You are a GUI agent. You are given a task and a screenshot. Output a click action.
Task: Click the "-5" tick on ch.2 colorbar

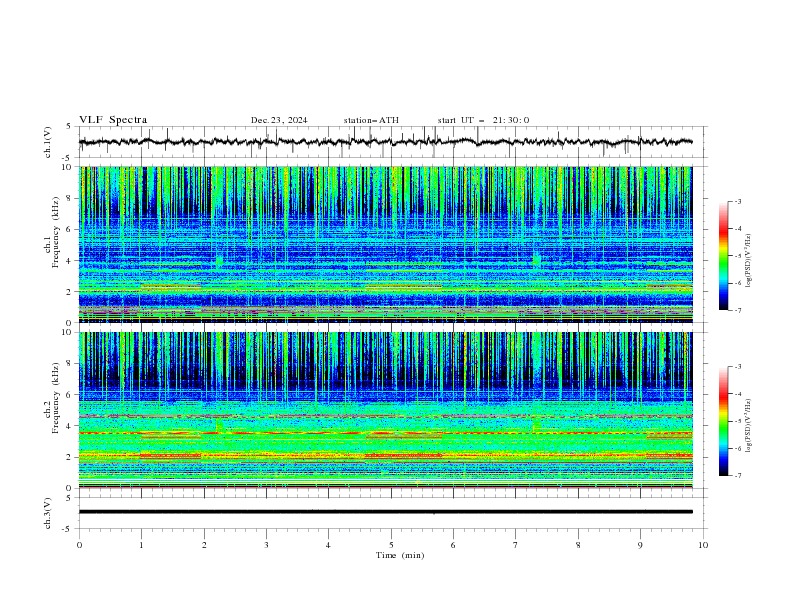[x=738, y=421]
